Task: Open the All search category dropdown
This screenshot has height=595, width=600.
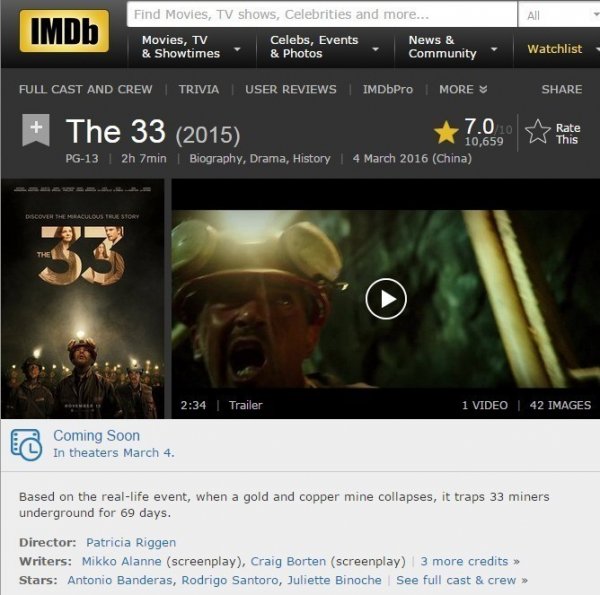Action: pyautogui.click(x=559, y=15)
